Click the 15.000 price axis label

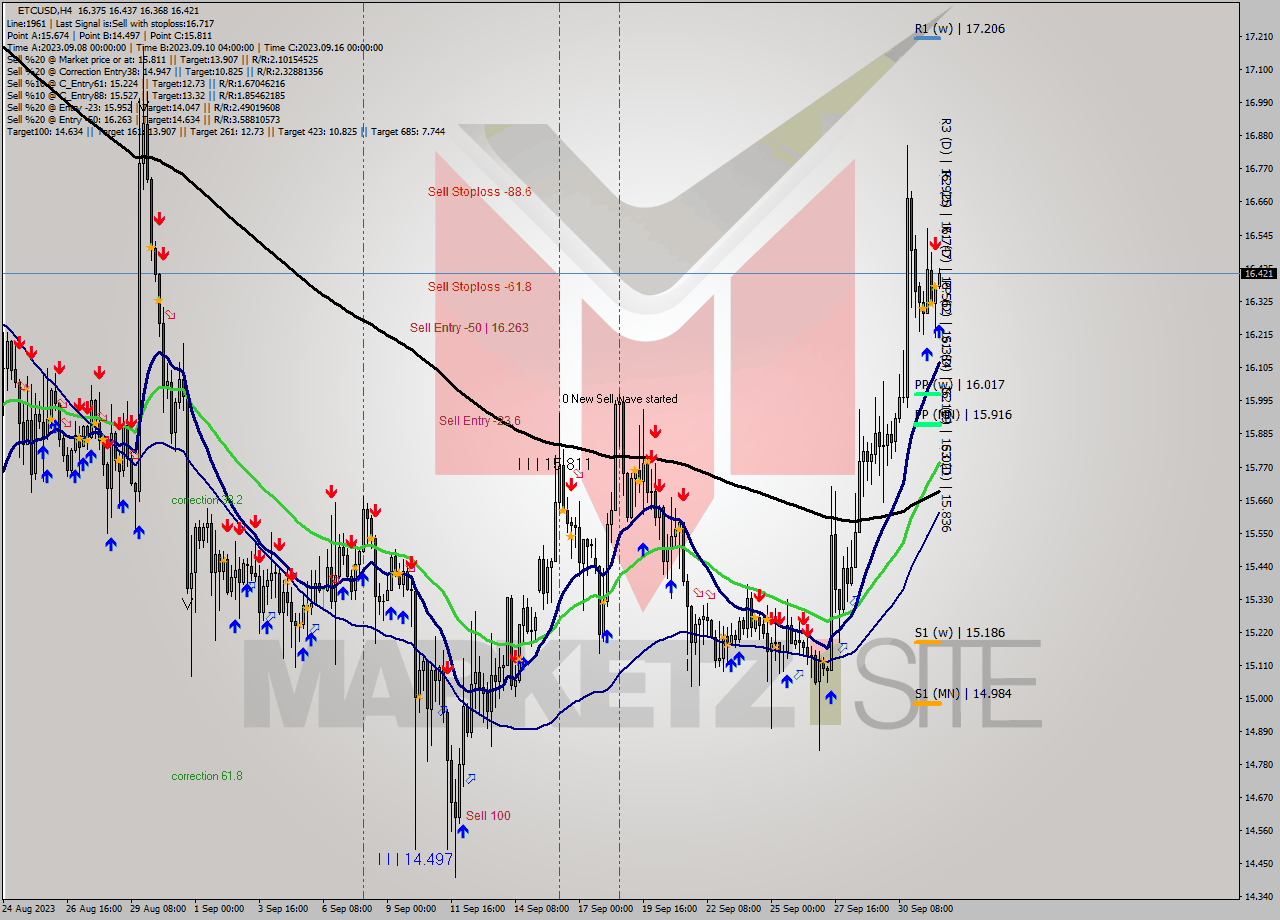click(x=1258, y=699)
